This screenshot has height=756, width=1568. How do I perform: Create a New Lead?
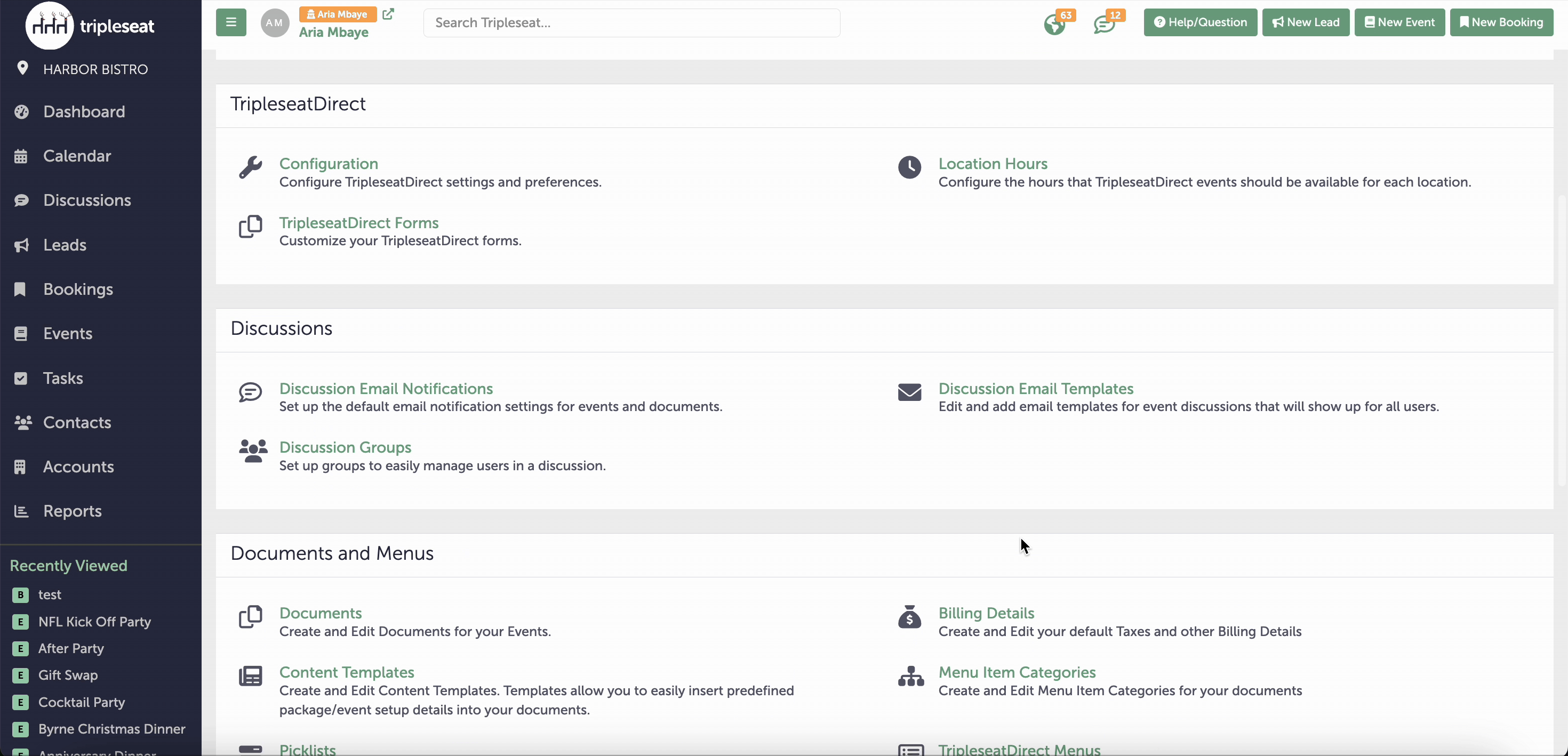pos(1306,22)
